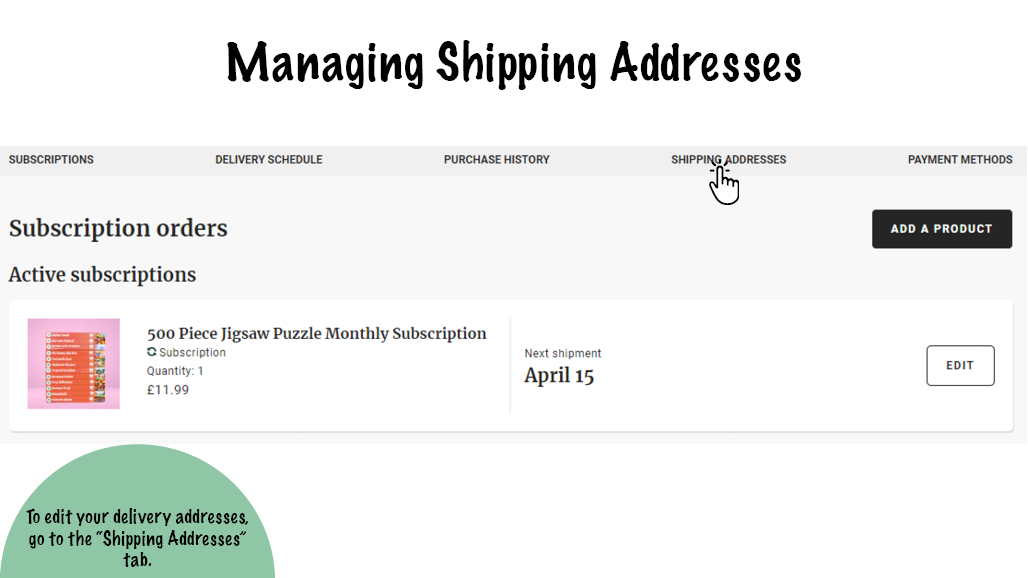1028x578 pixels.
Task: Click the recurring subscription arrows icon
Action: 152,352
